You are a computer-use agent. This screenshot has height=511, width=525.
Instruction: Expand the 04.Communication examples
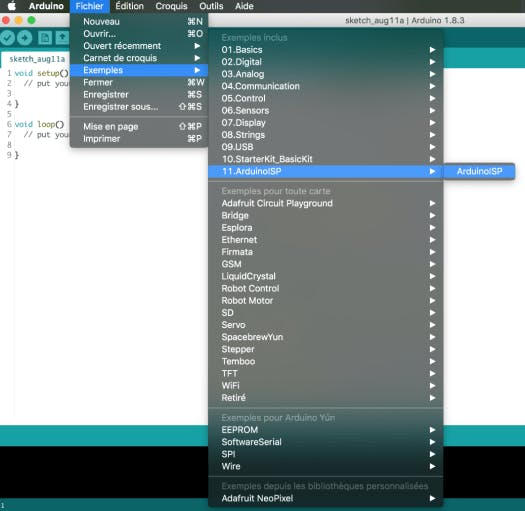(x=325, y=86)
